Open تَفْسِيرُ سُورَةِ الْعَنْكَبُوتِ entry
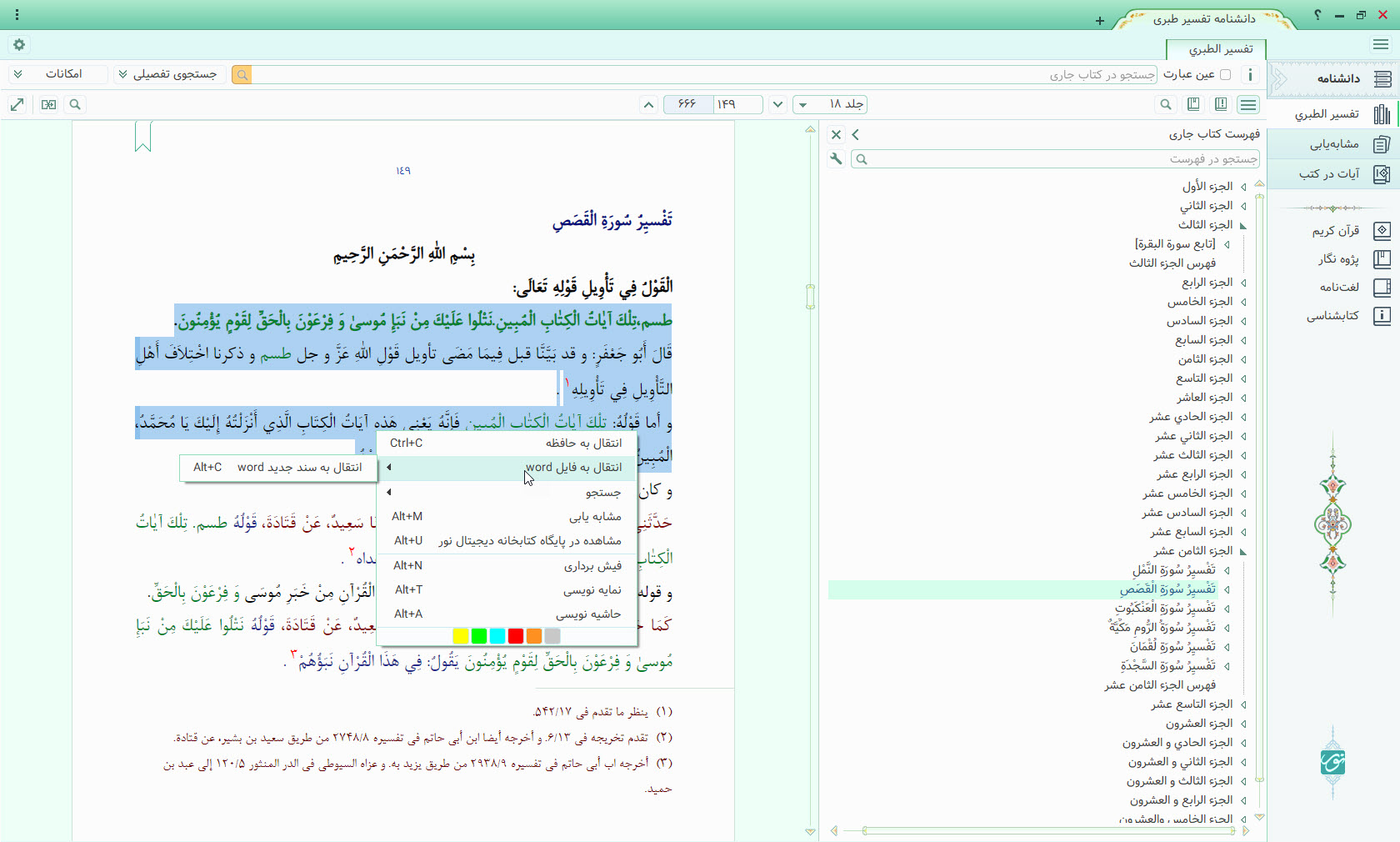The image size is (1400, 842). [1165, 609]
